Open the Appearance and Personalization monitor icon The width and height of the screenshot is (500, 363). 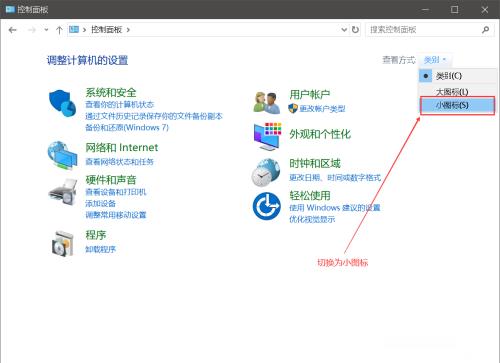pyautogui.click(x=267, y=136)
